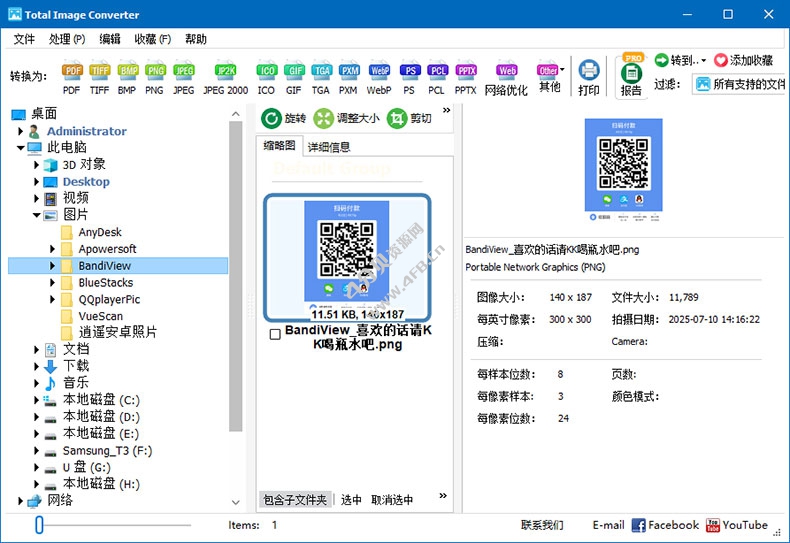Select the VueScan folder
Screen dimensions: 790x543
[x=100, y=316]
